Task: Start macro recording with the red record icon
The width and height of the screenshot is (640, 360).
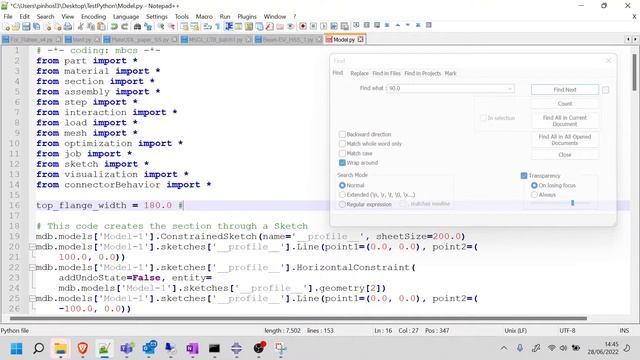Action: pos(303,27)
